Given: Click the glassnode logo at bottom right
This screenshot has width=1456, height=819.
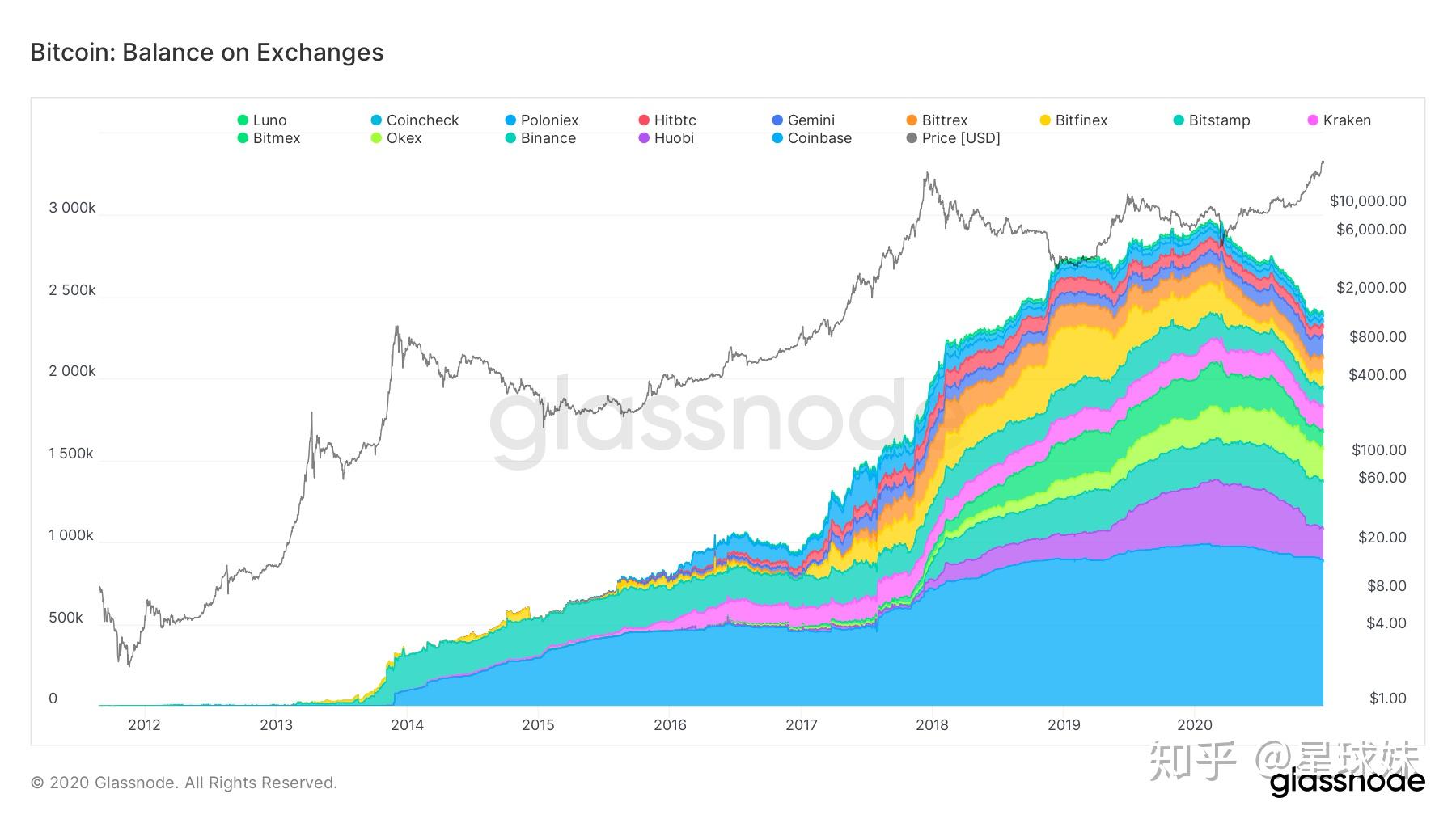Looking at the screenshot, I should (1347, 783).
